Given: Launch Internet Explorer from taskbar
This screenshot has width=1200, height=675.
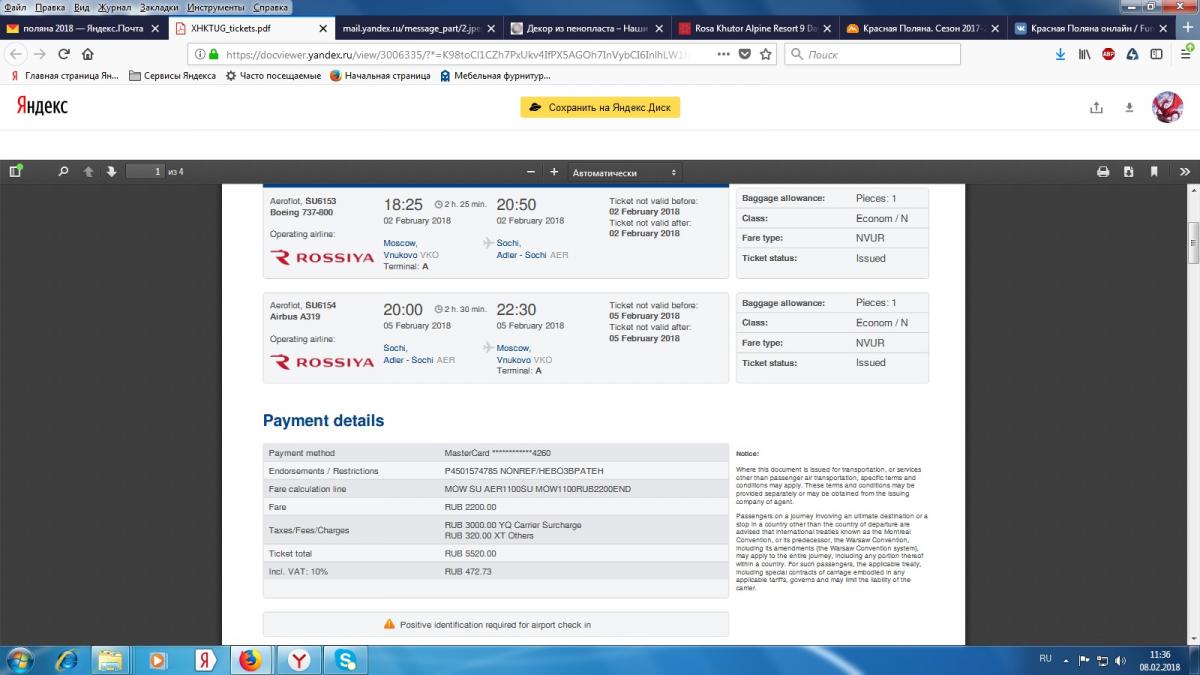Looking at the screenshot, I should tap(66, 660).
